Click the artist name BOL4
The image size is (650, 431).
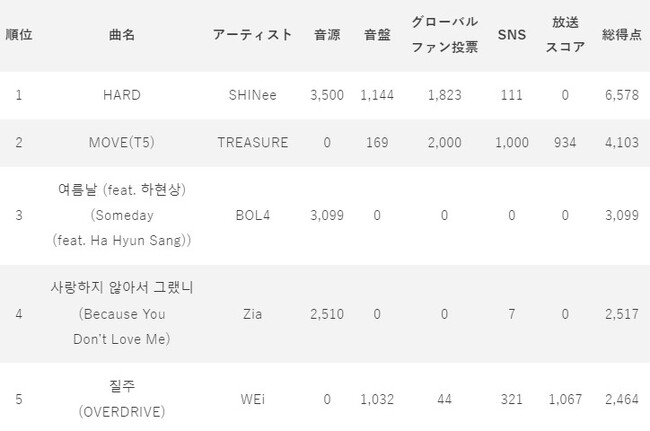point(252,215)
